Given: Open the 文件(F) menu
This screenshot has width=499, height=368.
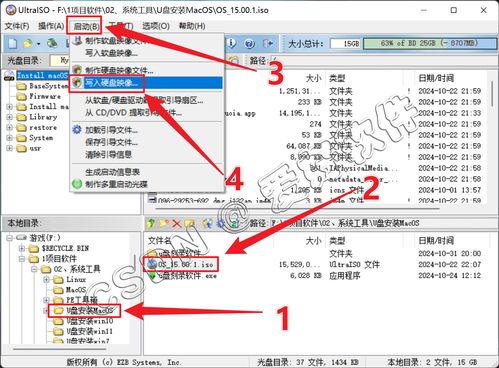Looking at the screenshot, I should 17,26.
